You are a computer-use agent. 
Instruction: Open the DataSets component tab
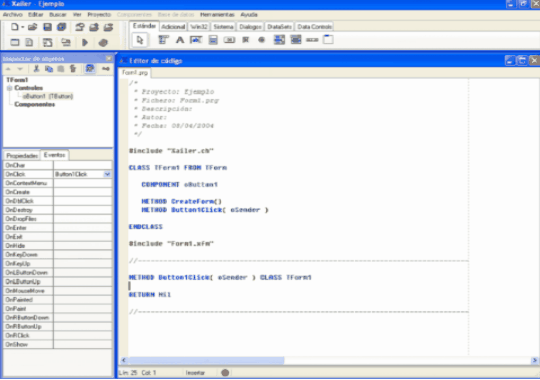(x=279, y=27)
